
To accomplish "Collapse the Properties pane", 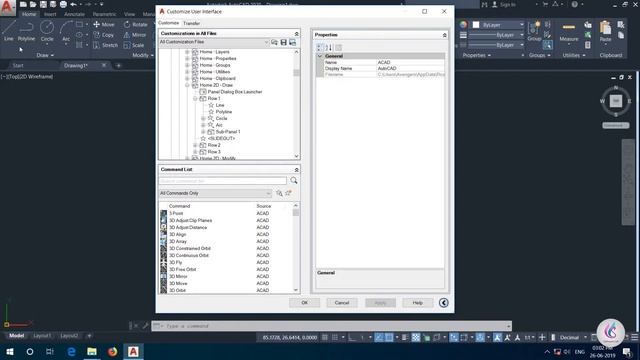I will pyautogui.click(x=444, y=35).
